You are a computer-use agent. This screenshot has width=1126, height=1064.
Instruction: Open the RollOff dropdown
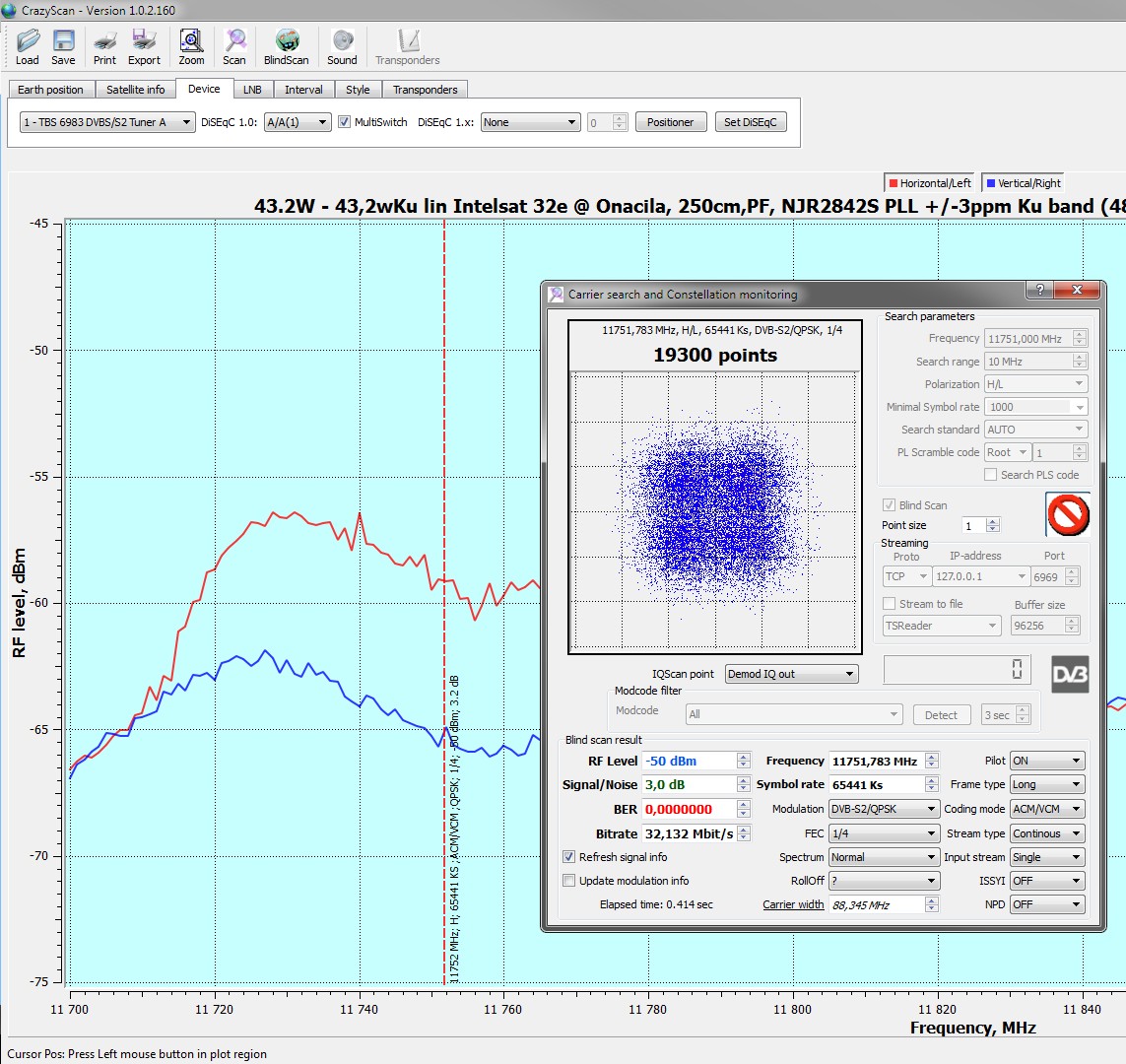pyautogui.click(x=884, y=881)
